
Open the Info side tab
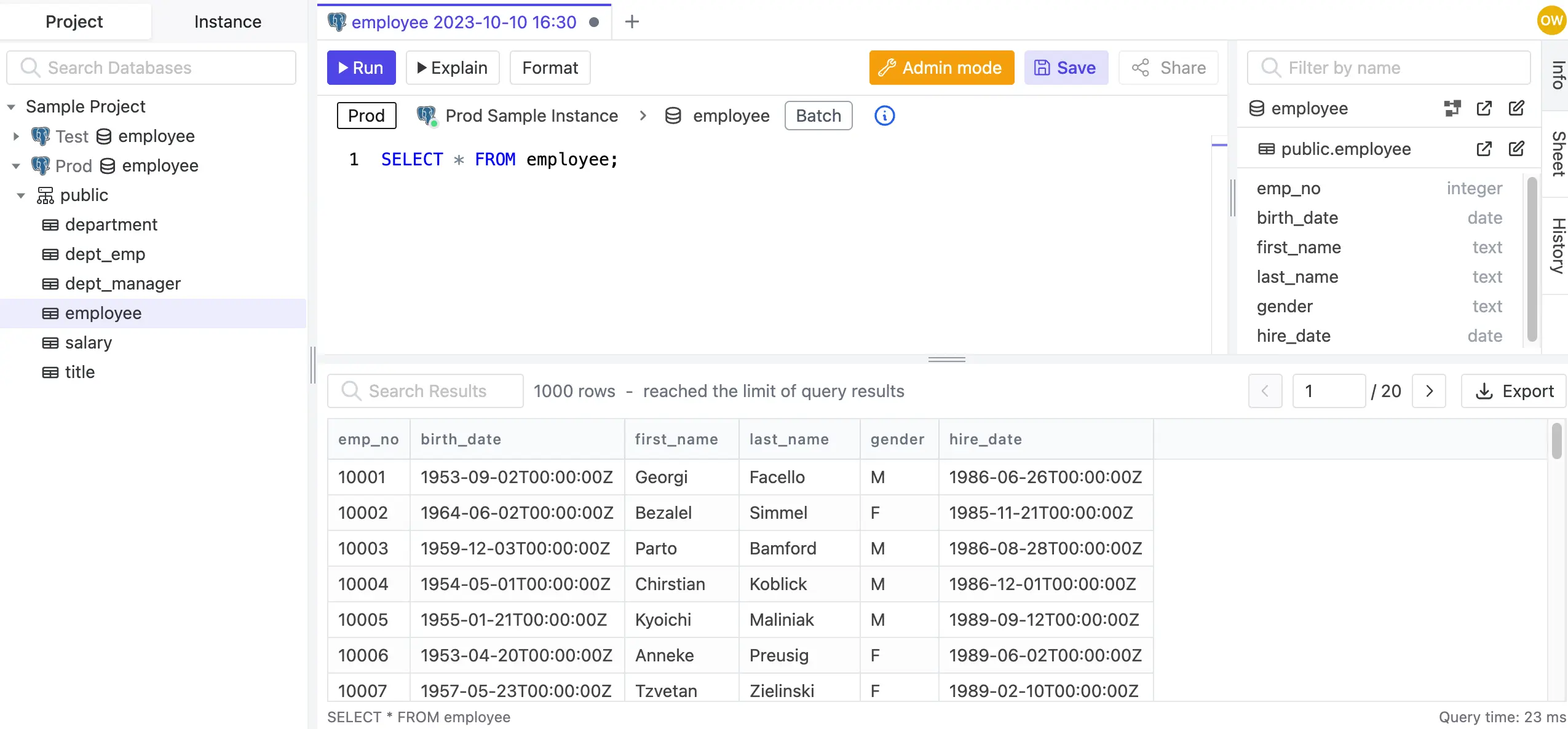1557,75
